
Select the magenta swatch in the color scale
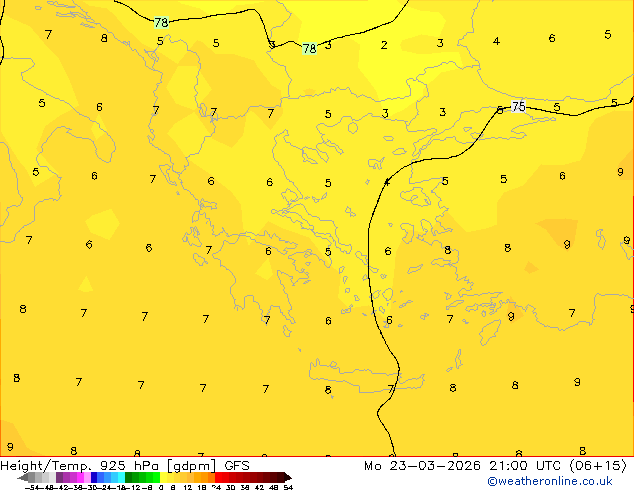pos(80,477)
